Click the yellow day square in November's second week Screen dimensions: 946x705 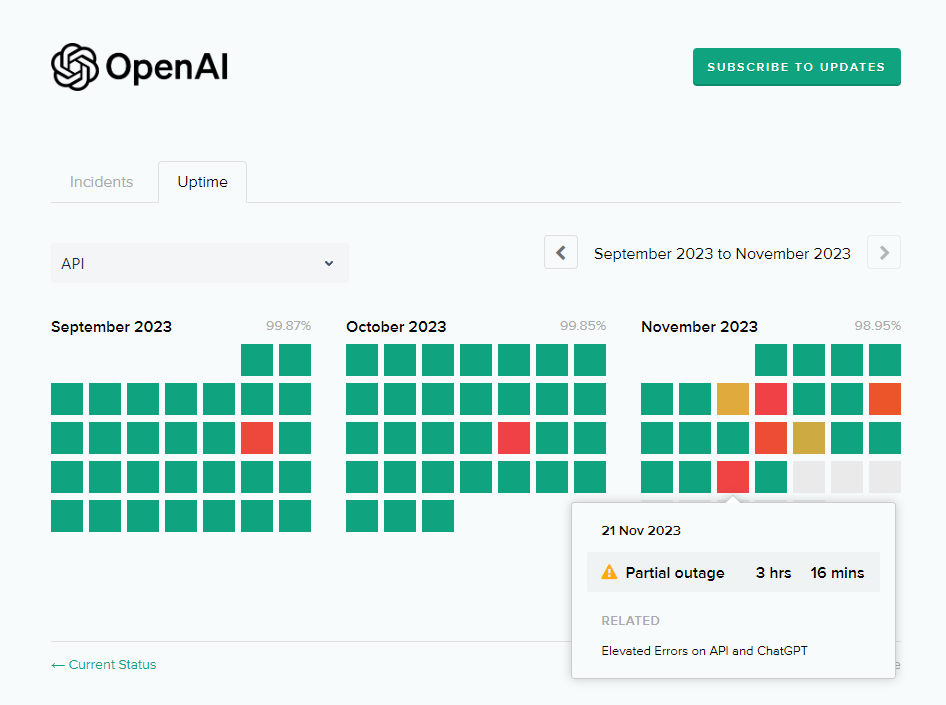[x=733, y=399]
